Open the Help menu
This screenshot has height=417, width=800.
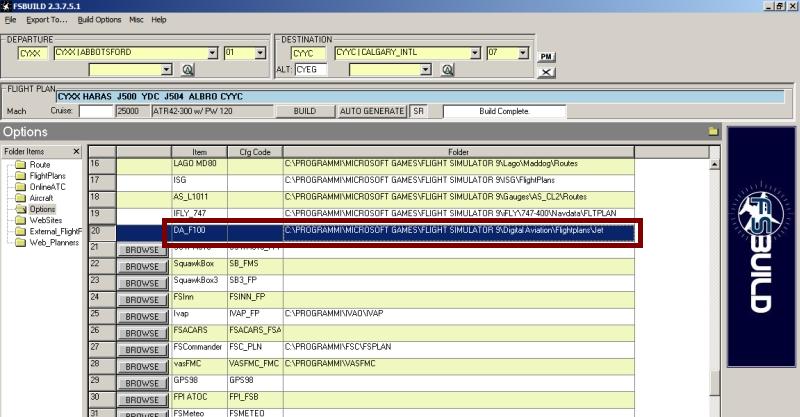coord(159,20)
